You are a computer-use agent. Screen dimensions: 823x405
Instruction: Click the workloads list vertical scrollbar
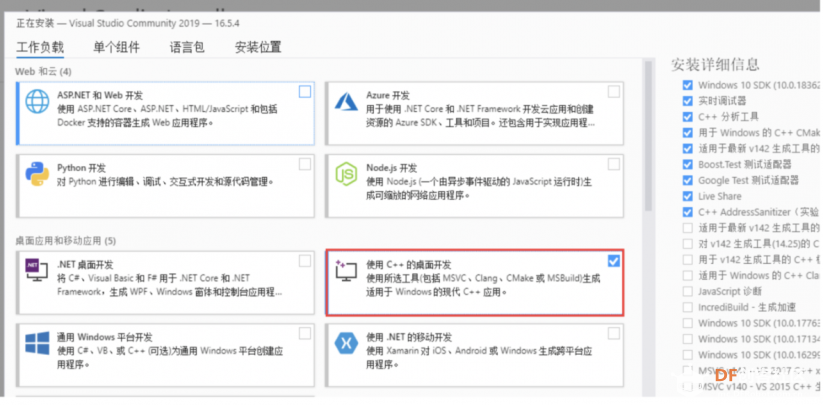pyautogui.click(x=648, y=136)
